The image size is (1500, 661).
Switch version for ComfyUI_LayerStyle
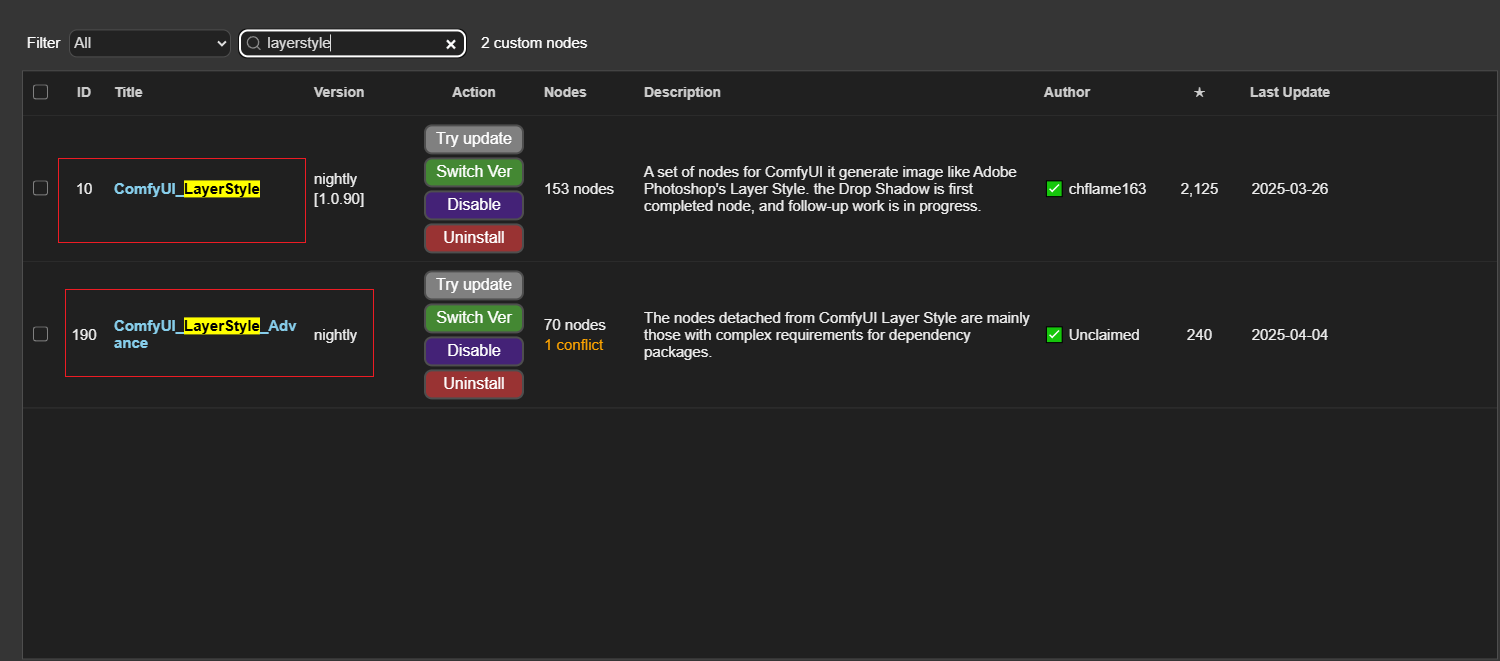pos(474,172)
